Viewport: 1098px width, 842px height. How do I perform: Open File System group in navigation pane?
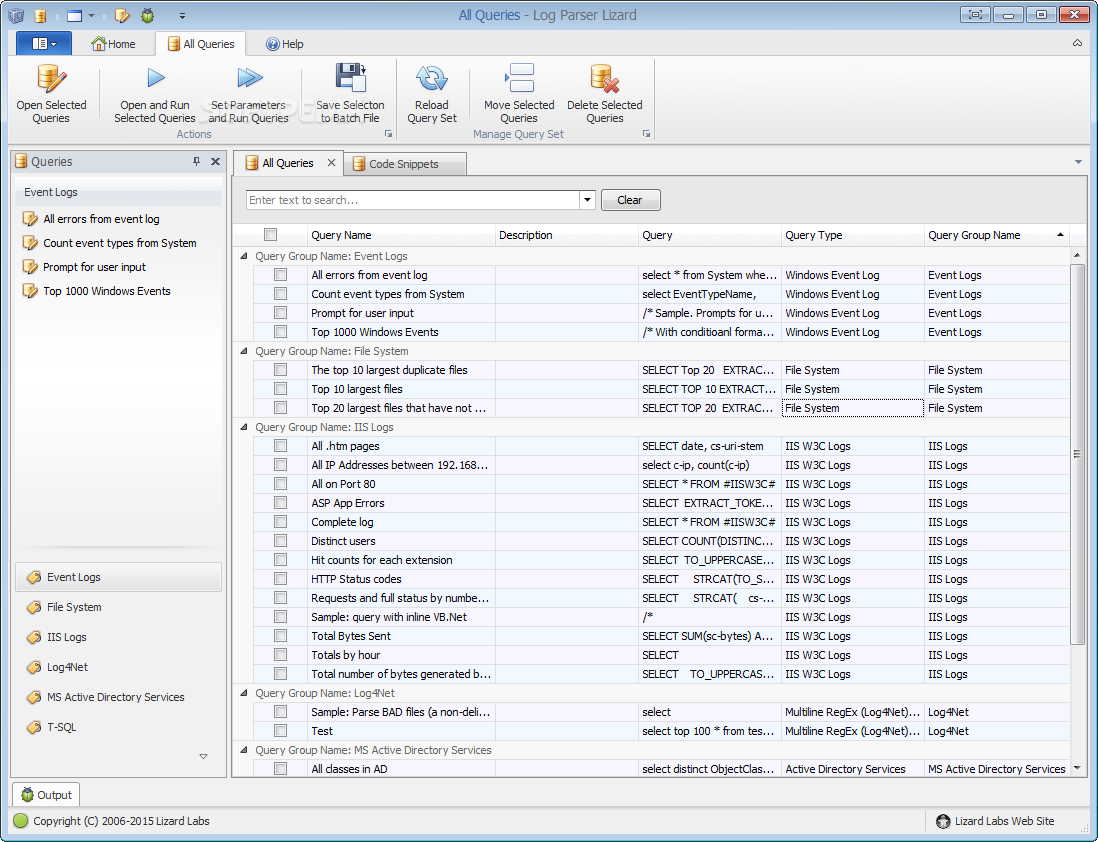coord(118,607)
